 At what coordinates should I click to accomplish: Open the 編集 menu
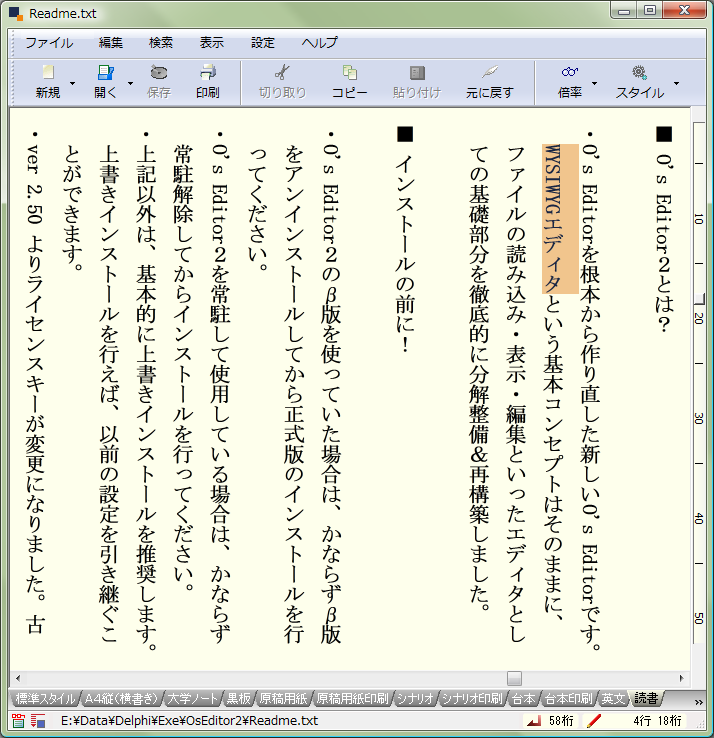pyautogui.click(x=111, y=43)
